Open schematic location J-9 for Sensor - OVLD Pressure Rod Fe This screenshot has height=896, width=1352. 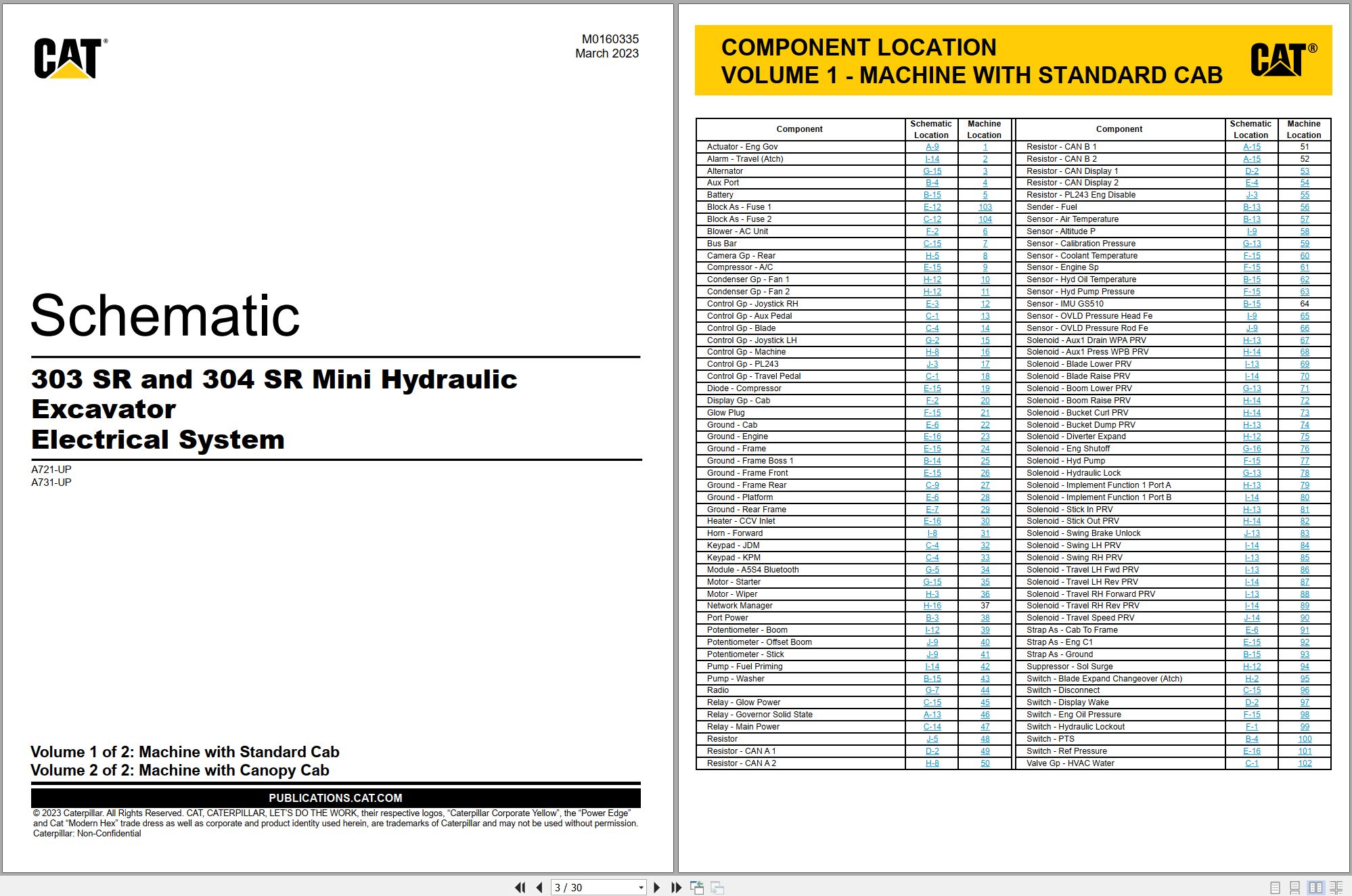(1252, 328)
